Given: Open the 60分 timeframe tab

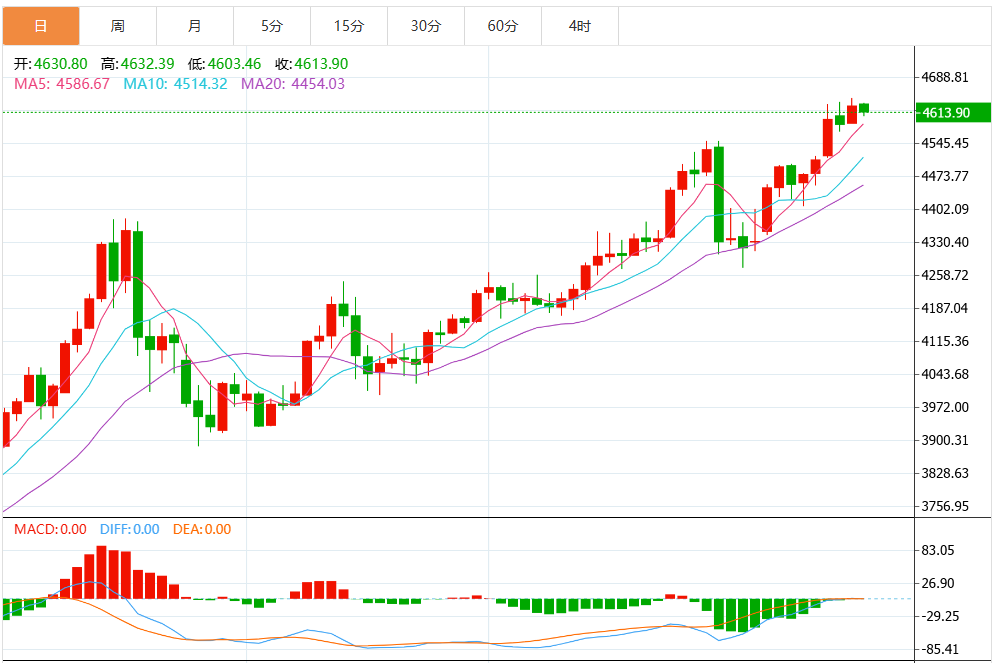Looking at the screenshot, I should click(x=503, y=26).
